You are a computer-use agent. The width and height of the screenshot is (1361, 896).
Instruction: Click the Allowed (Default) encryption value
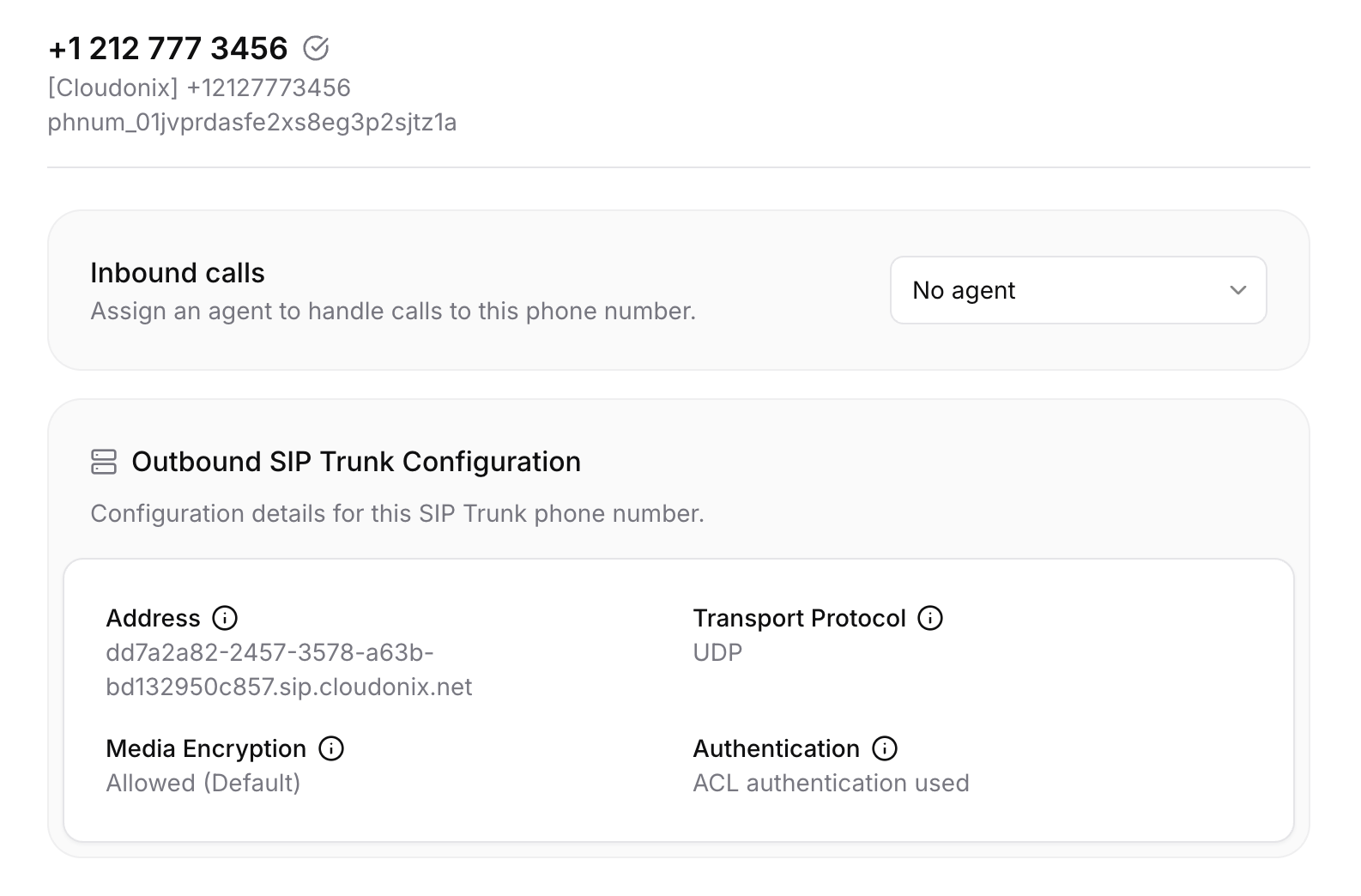(203, 783)
